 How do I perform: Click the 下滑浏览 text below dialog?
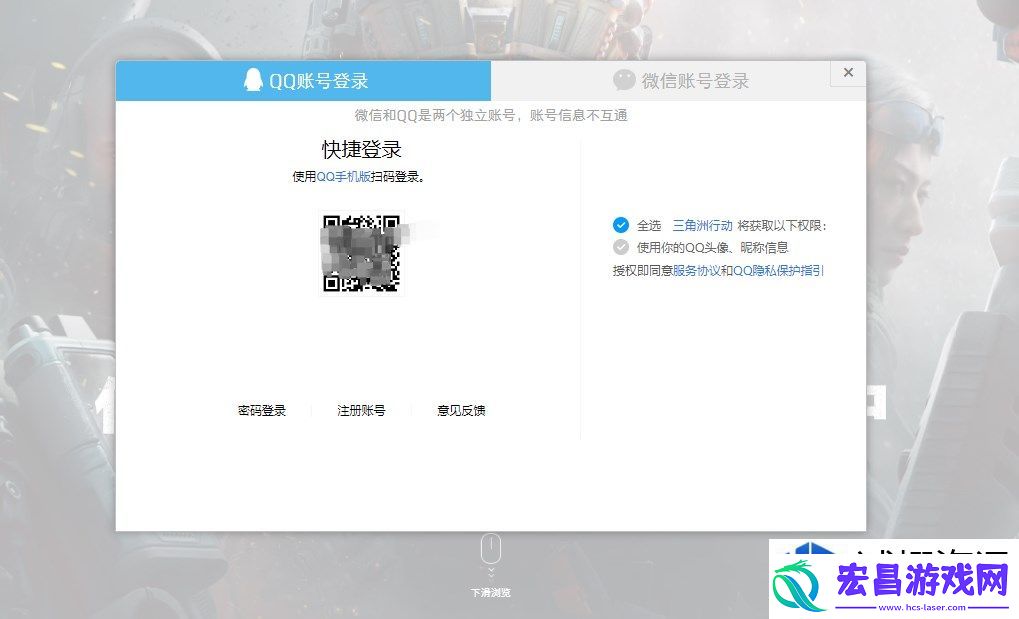(x=491, y=593)
